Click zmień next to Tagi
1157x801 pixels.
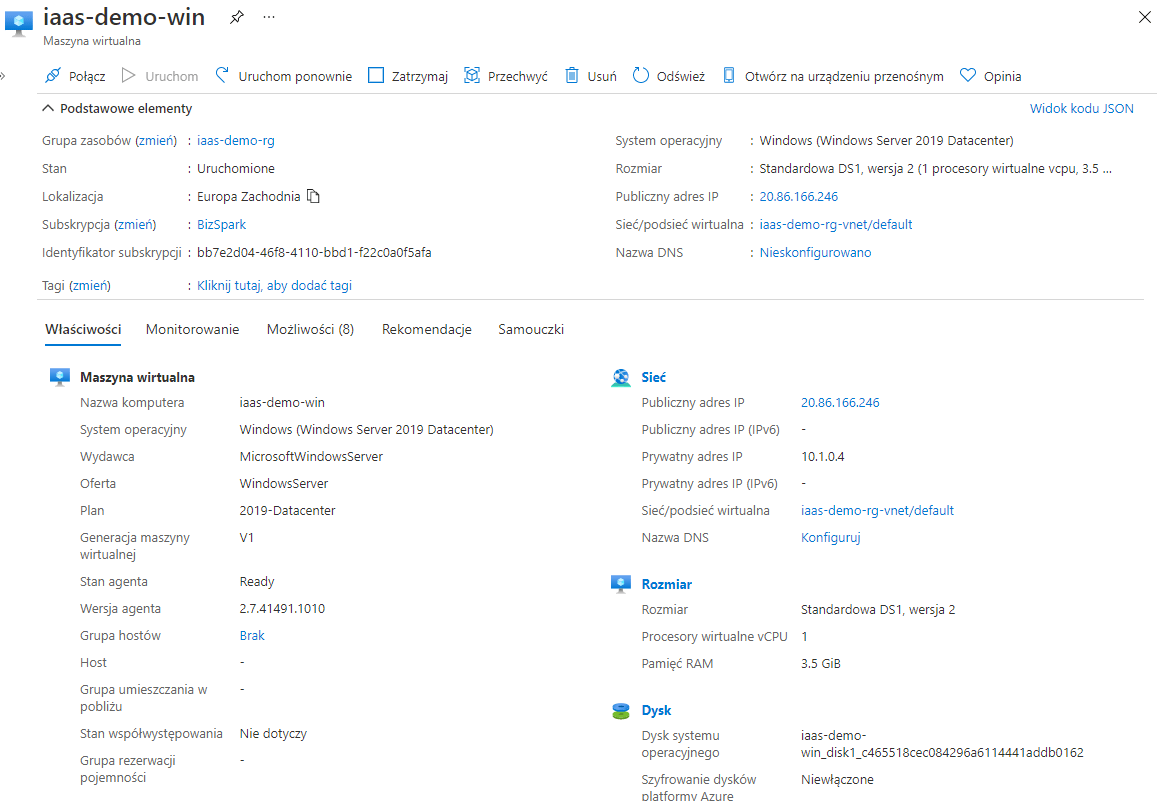coord(90,285)
